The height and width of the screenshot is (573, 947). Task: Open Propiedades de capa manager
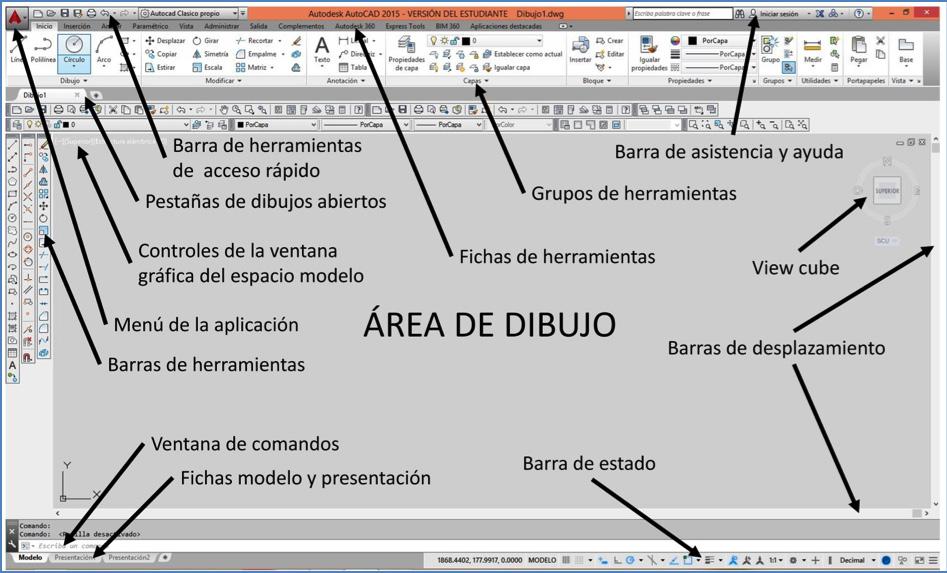[406, 53]
